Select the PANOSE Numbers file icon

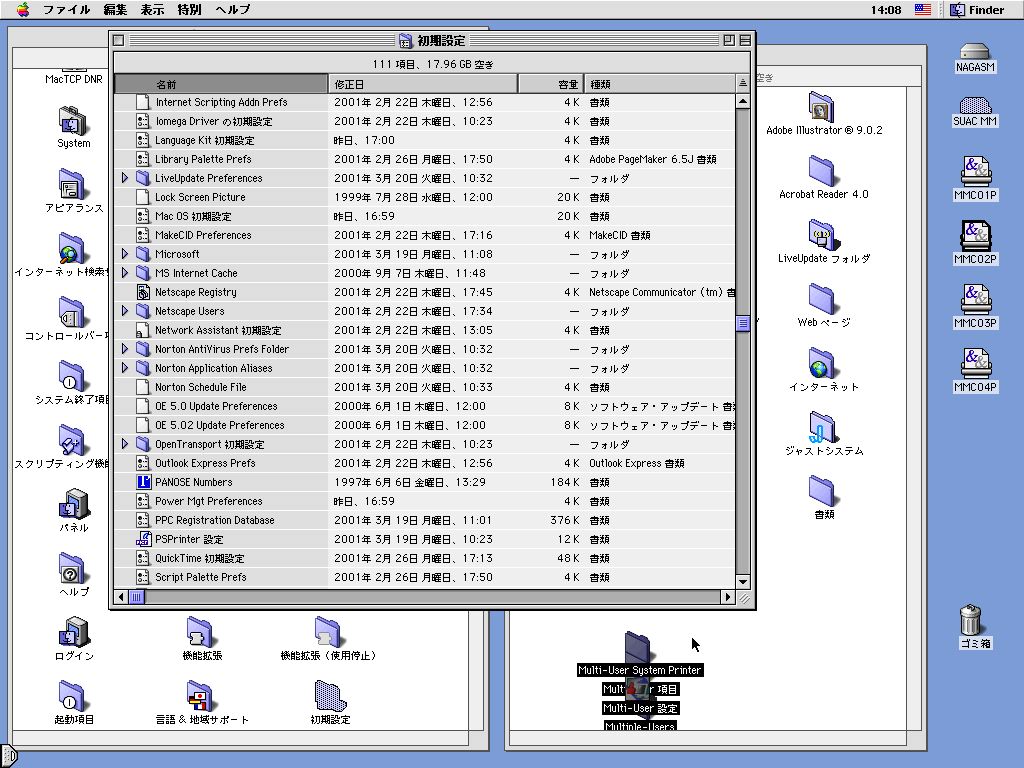coord(143,482)
